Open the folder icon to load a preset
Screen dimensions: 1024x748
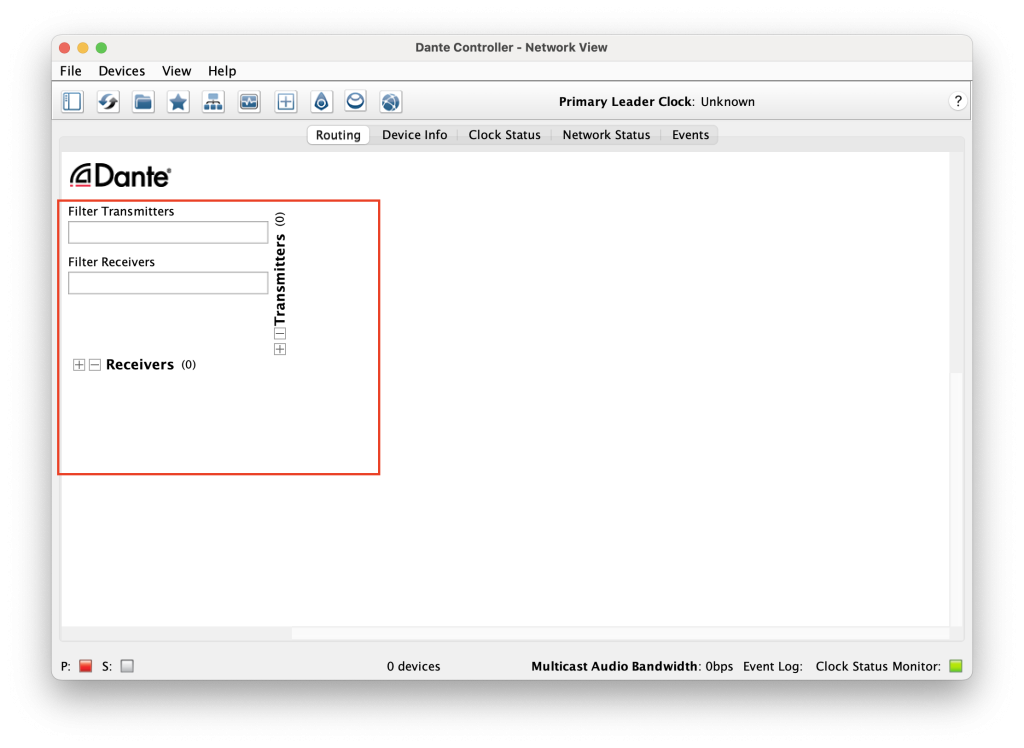tap(143, 102)
